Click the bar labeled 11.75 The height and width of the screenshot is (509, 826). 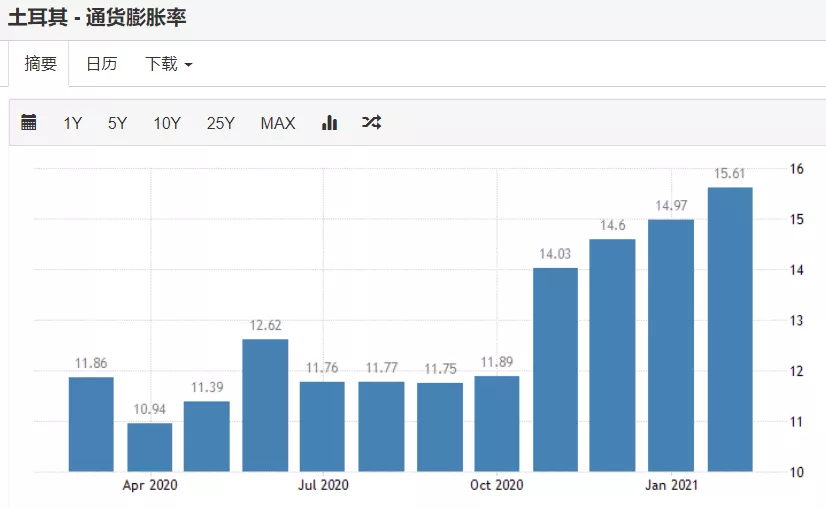coord(440,427)
